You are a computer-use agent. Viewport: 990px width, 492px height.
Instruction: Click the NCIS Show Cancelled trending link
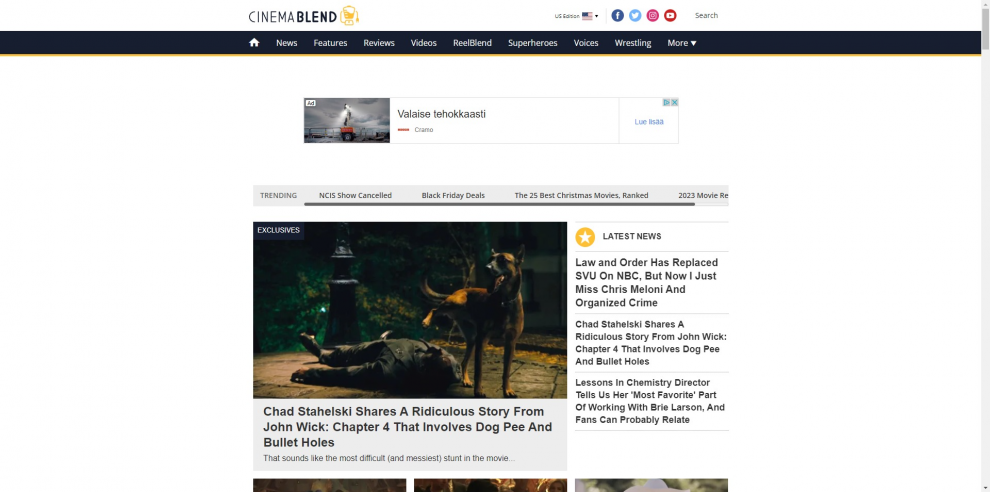pos(355,195)
